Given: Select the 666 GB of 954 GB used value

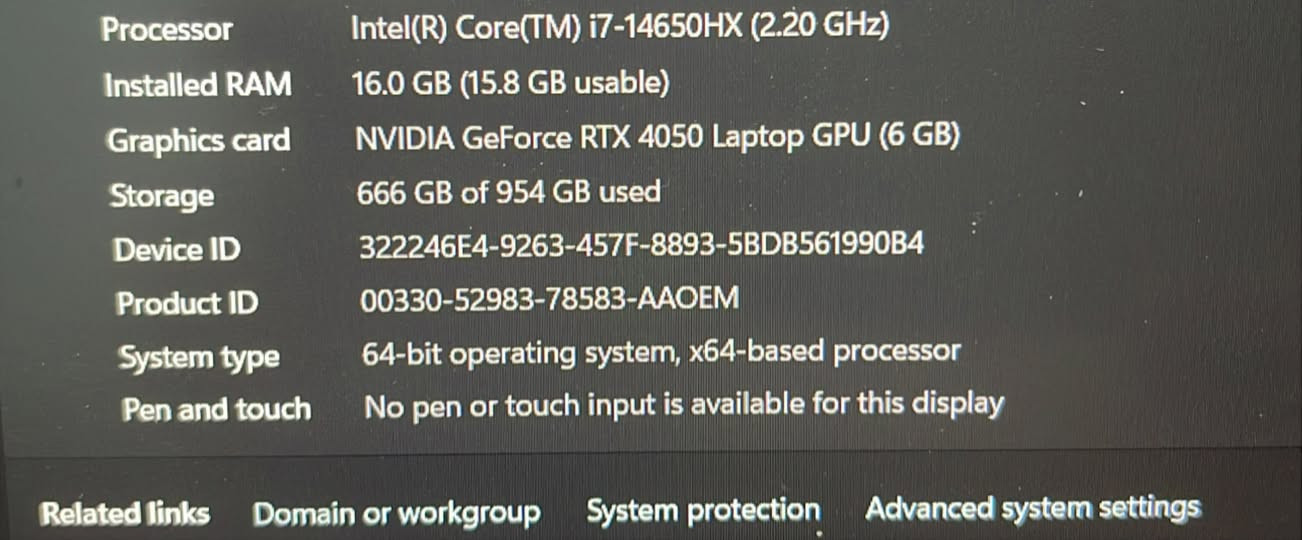Looking at the screenshot, I should pos(508,191).
